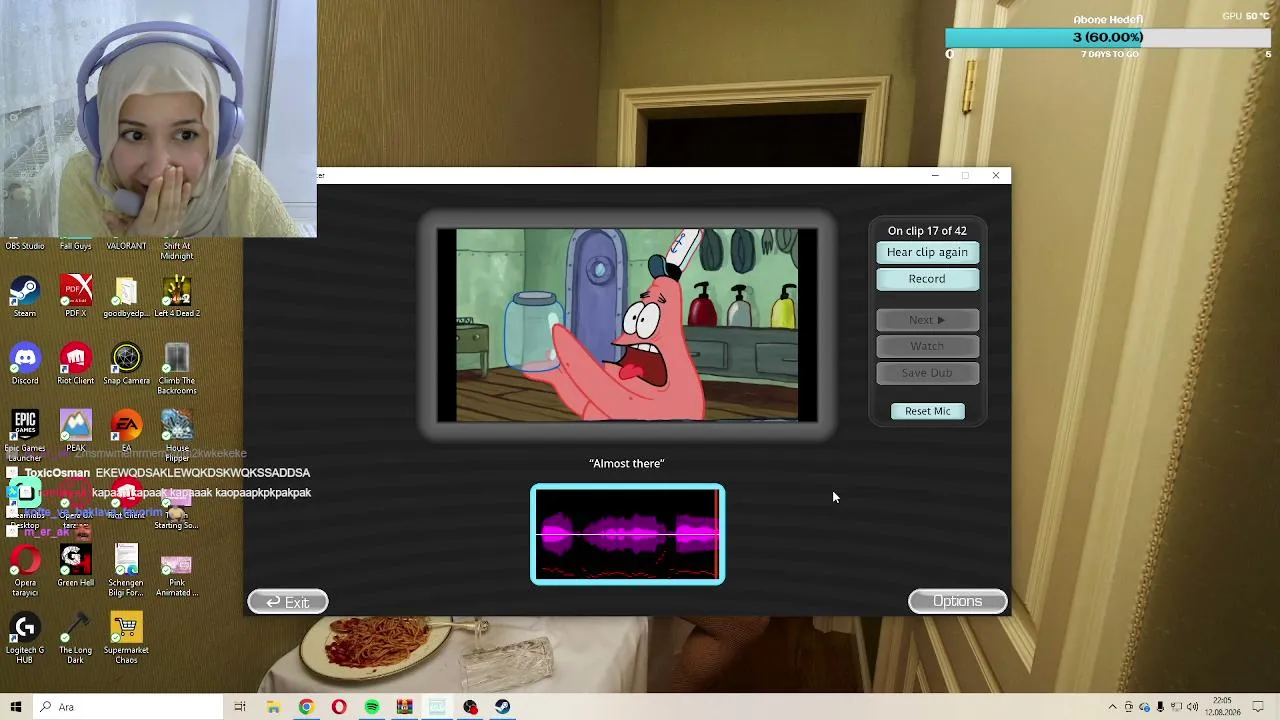The width and height of the screenshot is (1280, 720).
Task: Go to the next clip with Next
Action: (x=928, y=320)
